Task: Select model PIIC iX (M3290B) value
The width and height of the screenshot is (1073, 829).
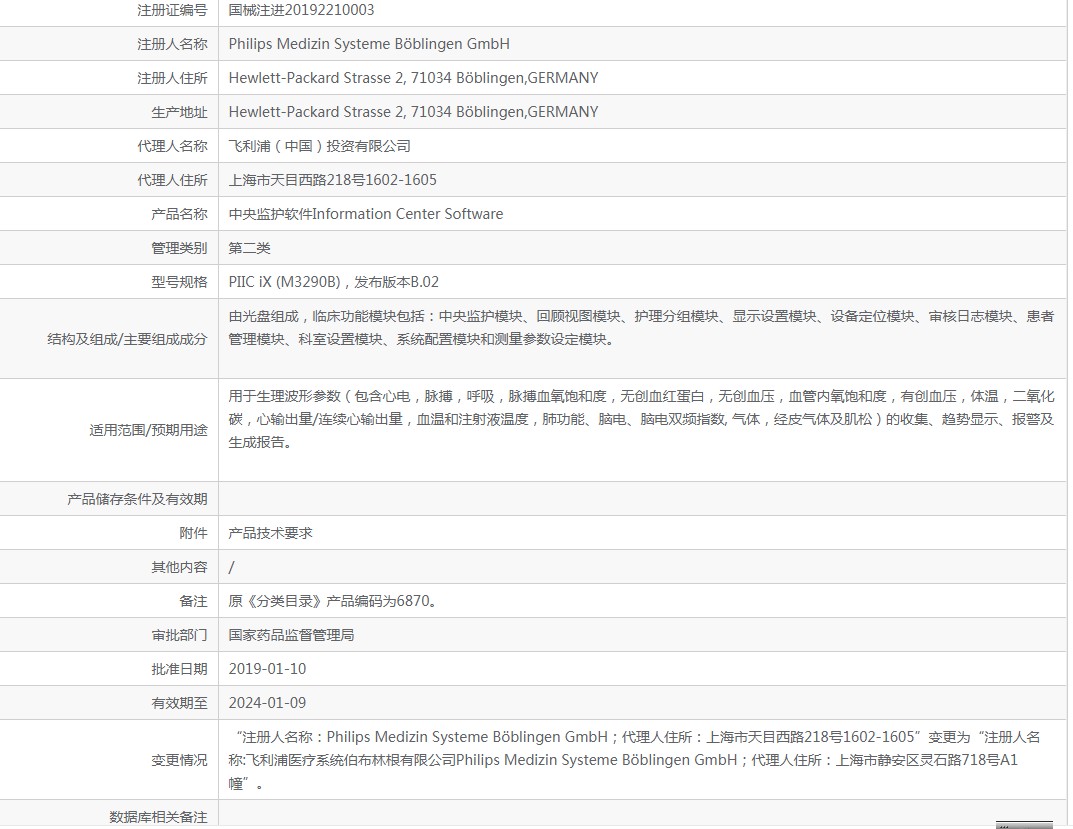Action: pos(333,282)
